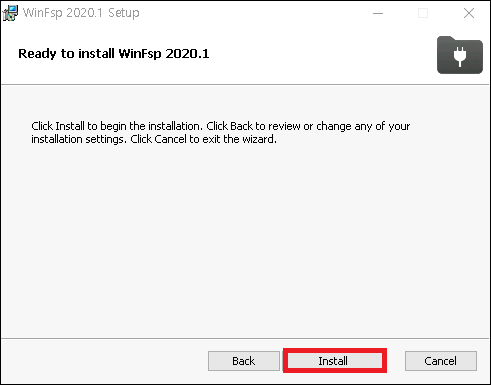The image size is (491, 385).
Task: Click the word "Back" in the instructions
Action: 241,126
